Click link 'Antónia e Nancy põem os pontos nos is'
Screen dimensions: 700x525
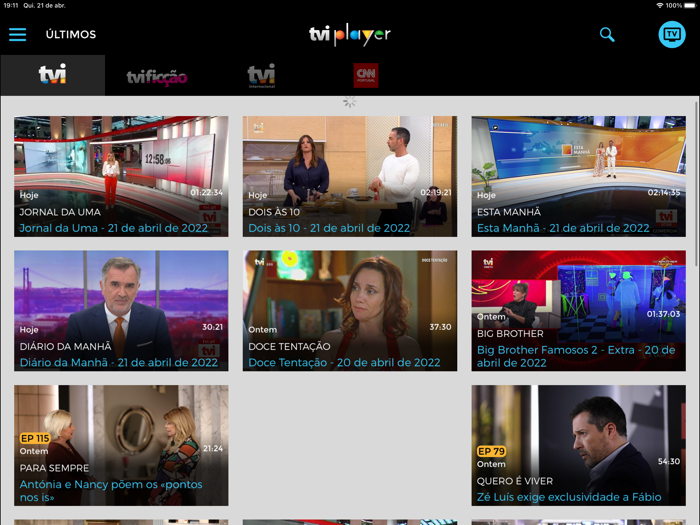click(x=111, y=491)
